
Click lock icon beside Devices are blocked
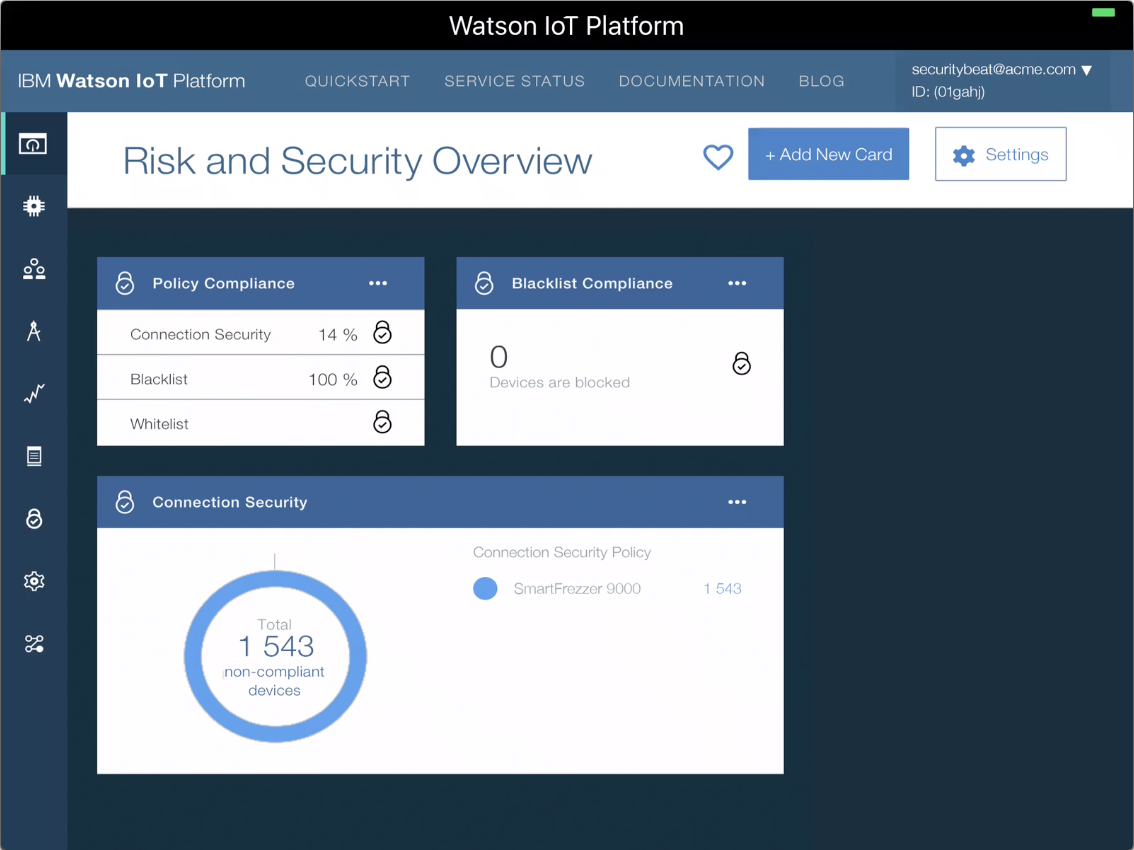741,363
